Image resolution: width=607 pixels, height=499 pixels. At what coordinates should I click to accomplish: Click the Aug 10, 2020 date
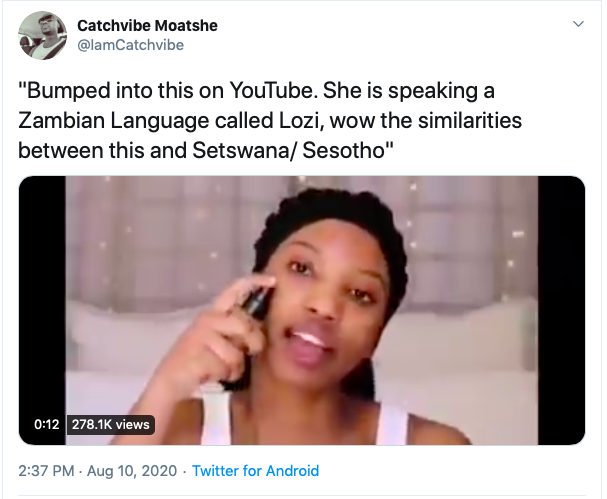132,471
